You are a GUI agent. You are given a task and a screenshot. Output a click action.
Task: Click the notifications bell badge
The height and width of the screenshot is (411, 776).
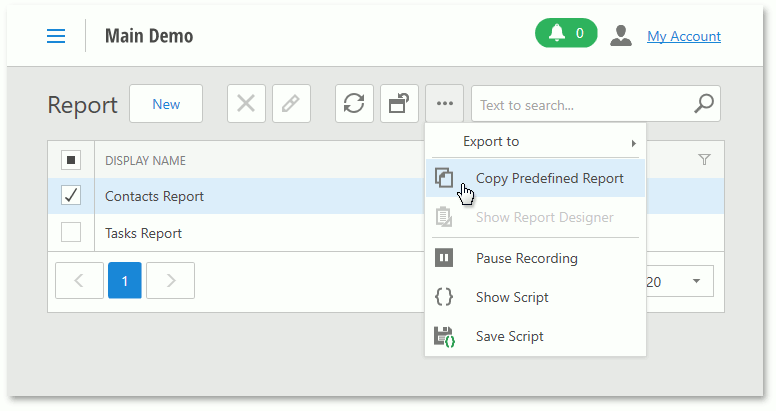click(x=566, y=34)
